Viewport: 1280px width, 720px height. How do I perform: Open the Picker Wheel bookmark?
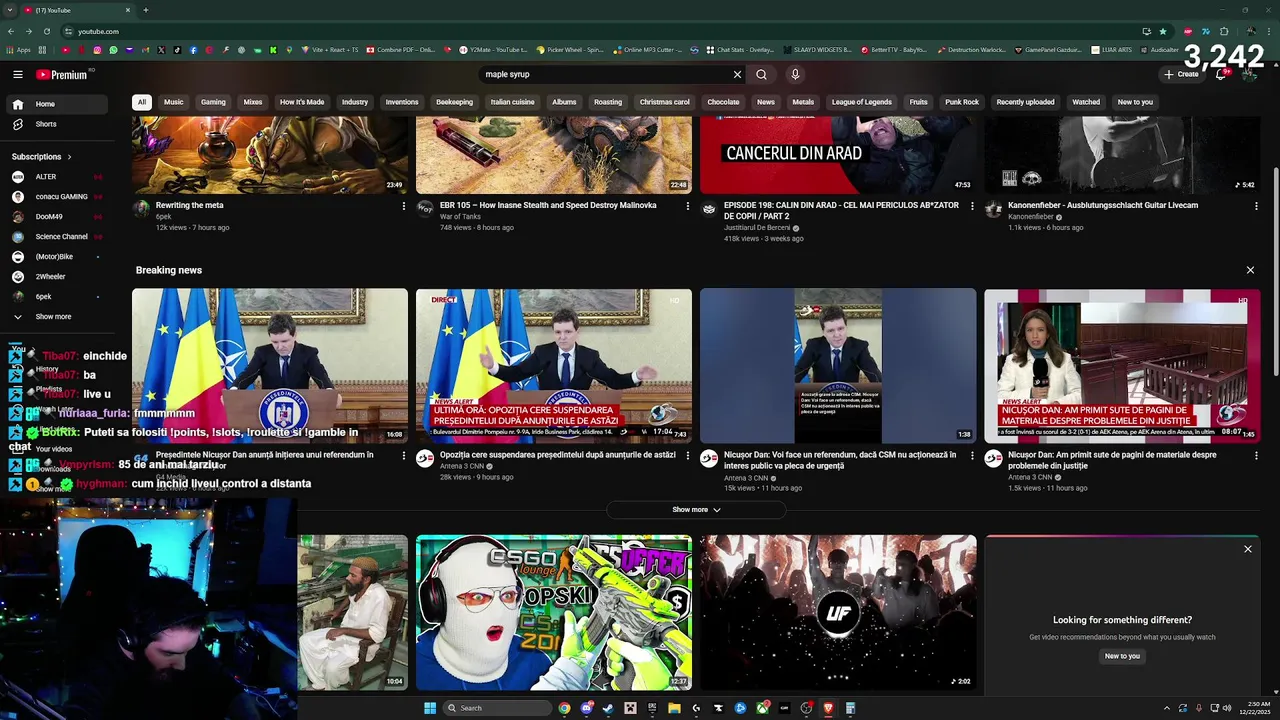click(570, 49)
